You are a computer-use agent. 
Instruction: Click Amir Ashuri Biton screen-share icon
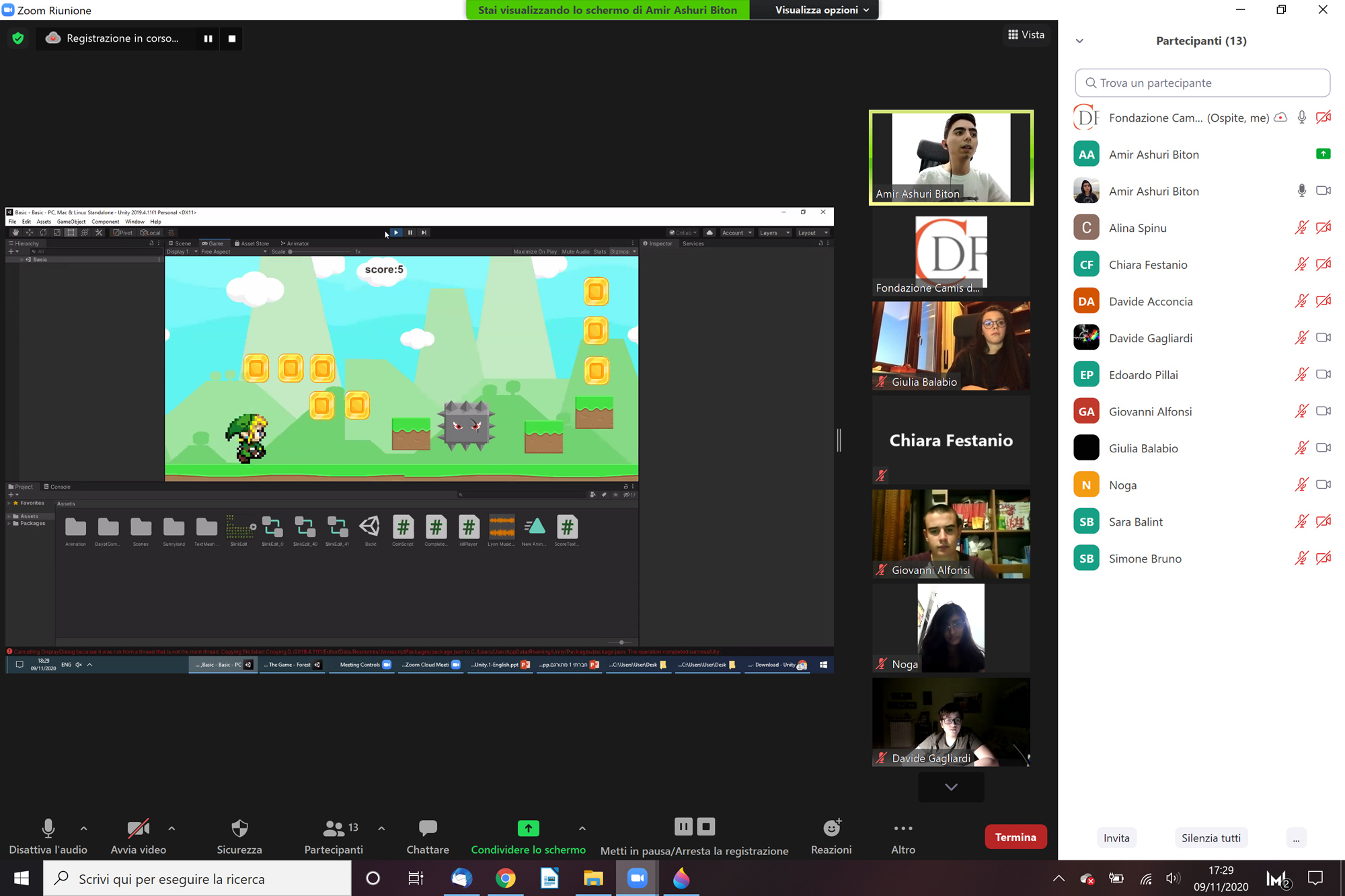click(x=1323, y=154)
